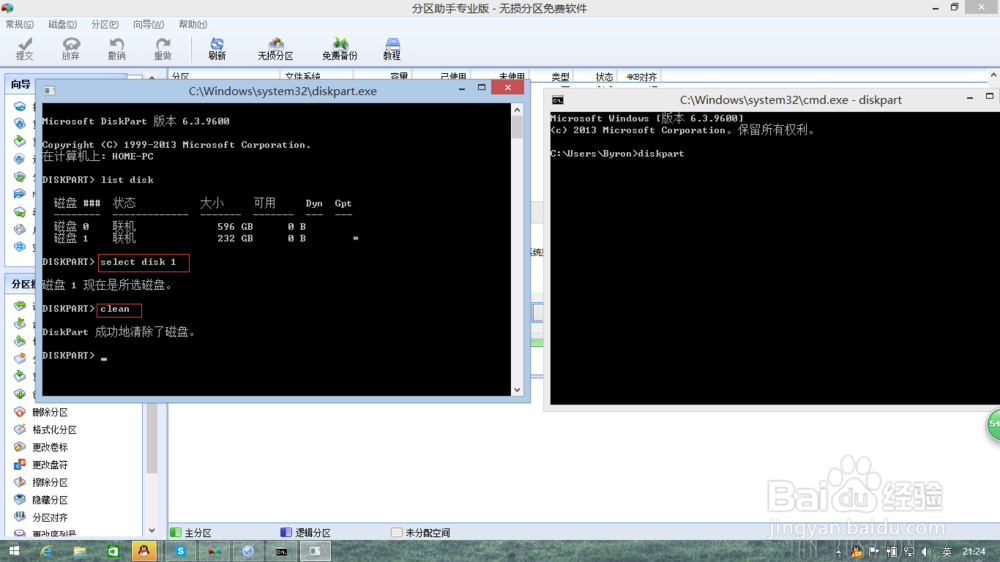Open Windows Store from taskbar
Viewport: 1000px width, 562px height.
click(113, 551)
